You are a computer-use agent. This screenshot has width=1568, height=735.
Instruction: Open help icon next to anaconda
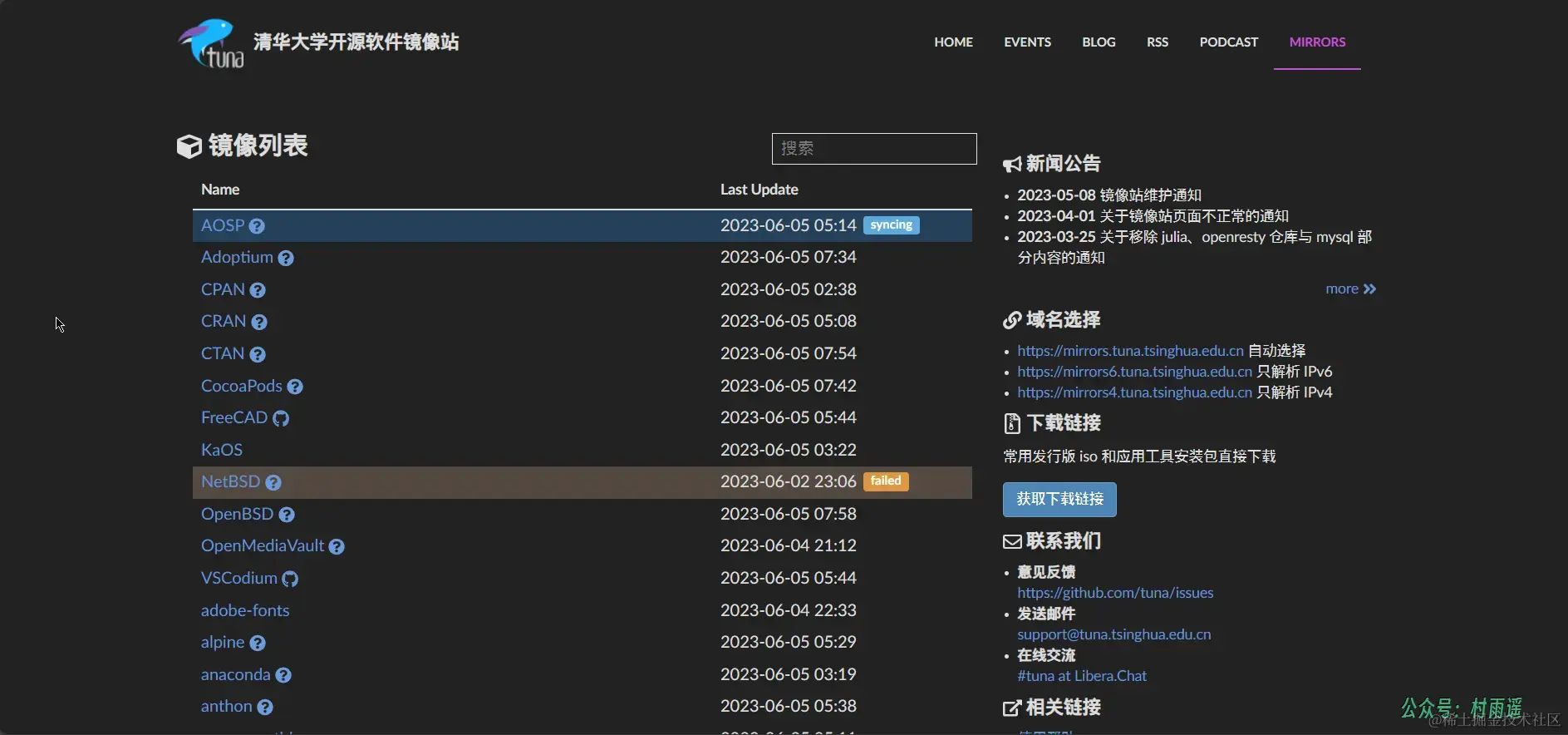[x=283, y=676]
